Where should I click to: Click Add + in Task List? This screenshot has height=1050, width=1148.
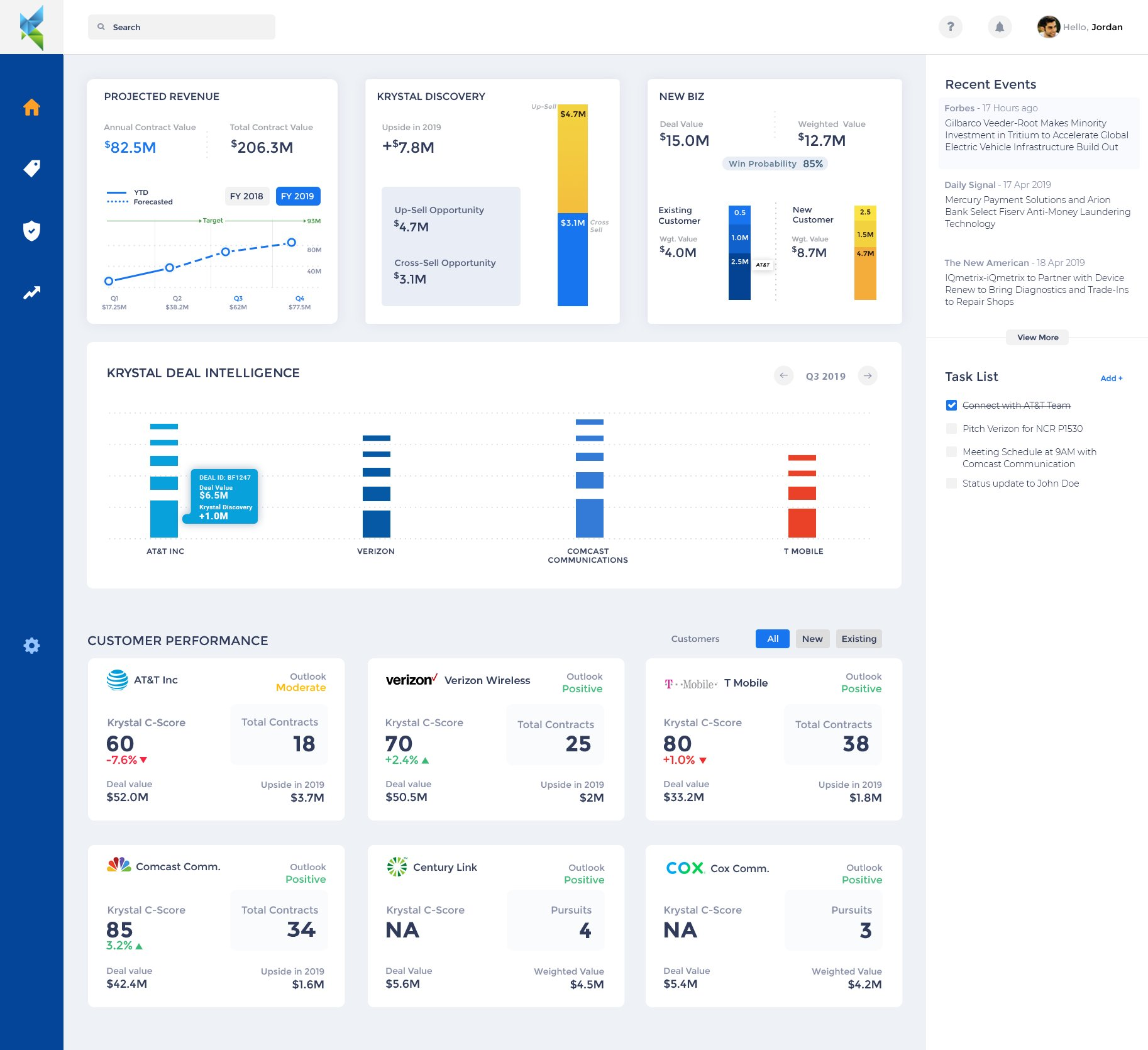point(1111,378)
